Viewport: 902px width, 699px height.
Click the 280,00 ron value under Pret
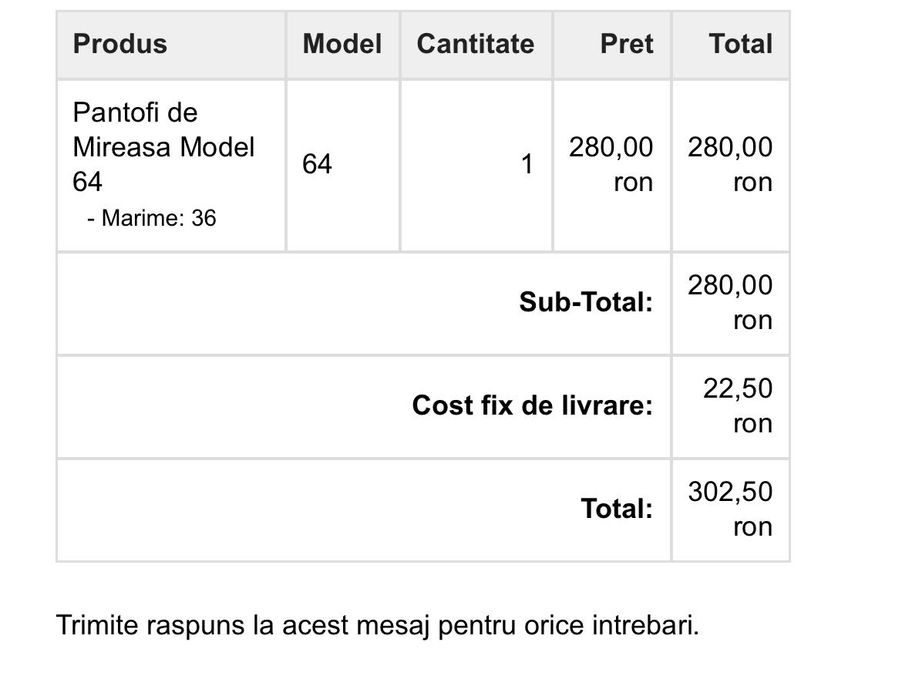pos(611,165)
